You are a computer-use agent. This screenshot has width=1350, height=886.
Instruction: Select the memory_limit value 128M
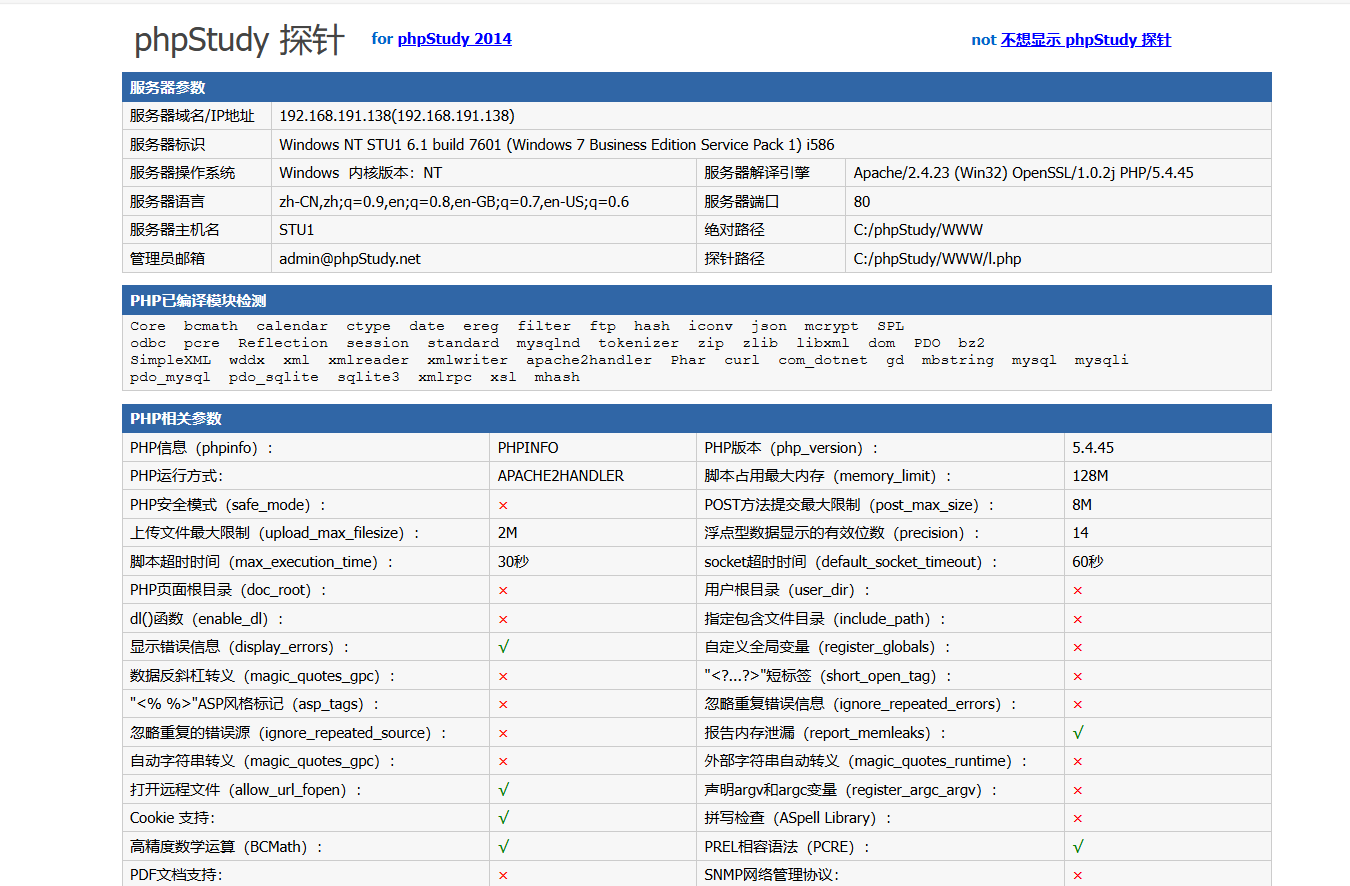coord(1090,476)
